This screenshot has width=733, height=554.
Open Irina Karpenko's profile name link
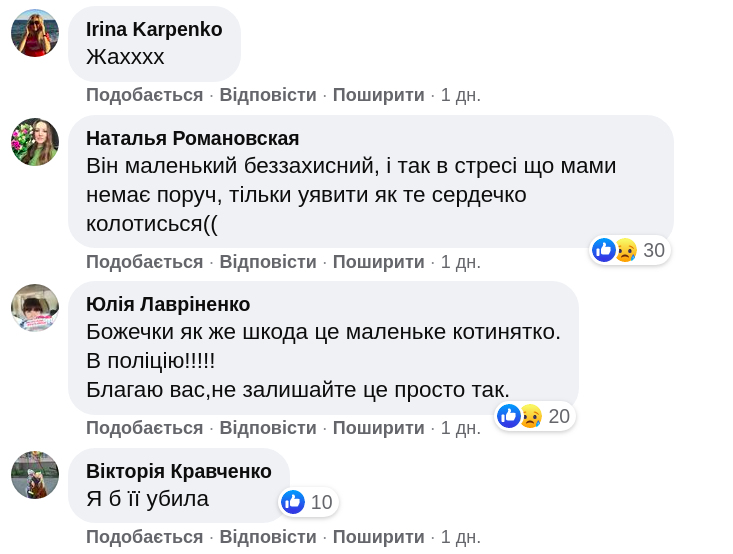click(x=154, y=29)
